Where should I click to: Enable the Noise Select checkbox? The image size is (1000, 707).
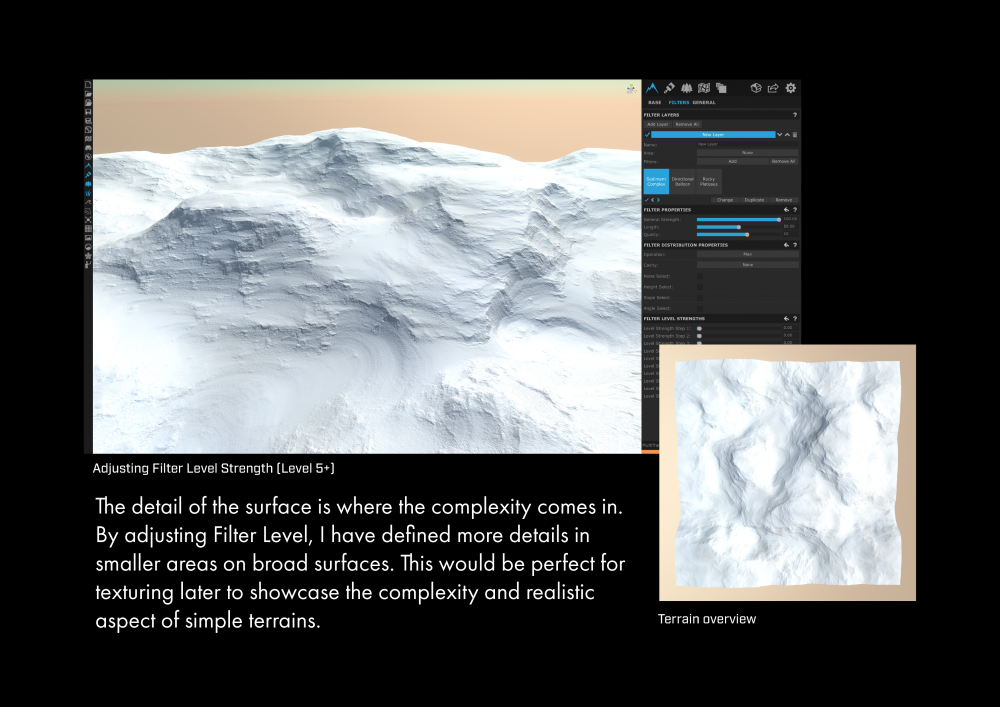tap(700, 276)
